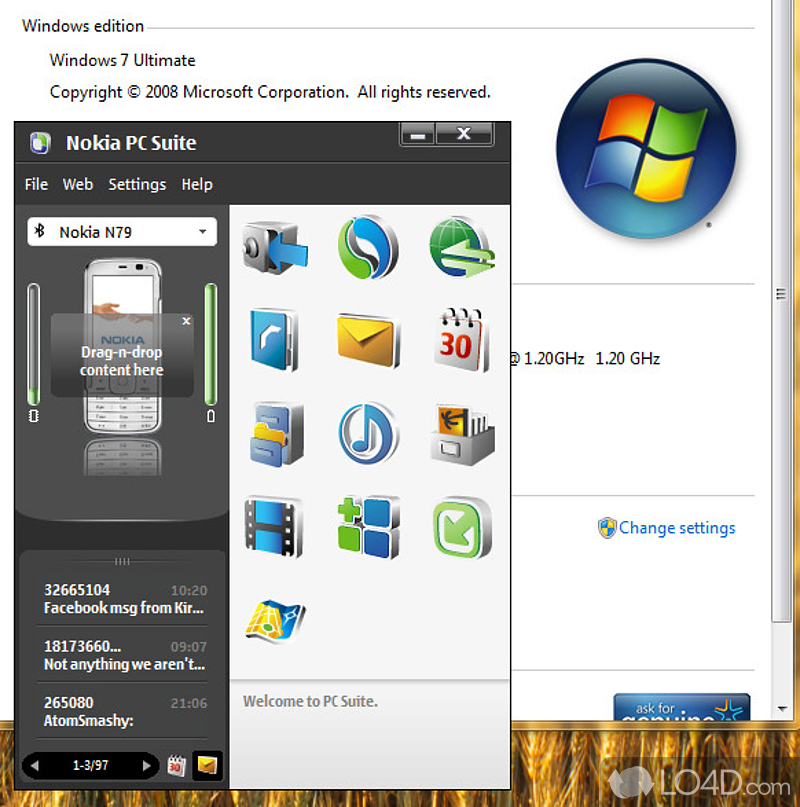Screen dimensions: 800x807
Task: Launch the Music transfer note icon
Action: coord(368,434)
